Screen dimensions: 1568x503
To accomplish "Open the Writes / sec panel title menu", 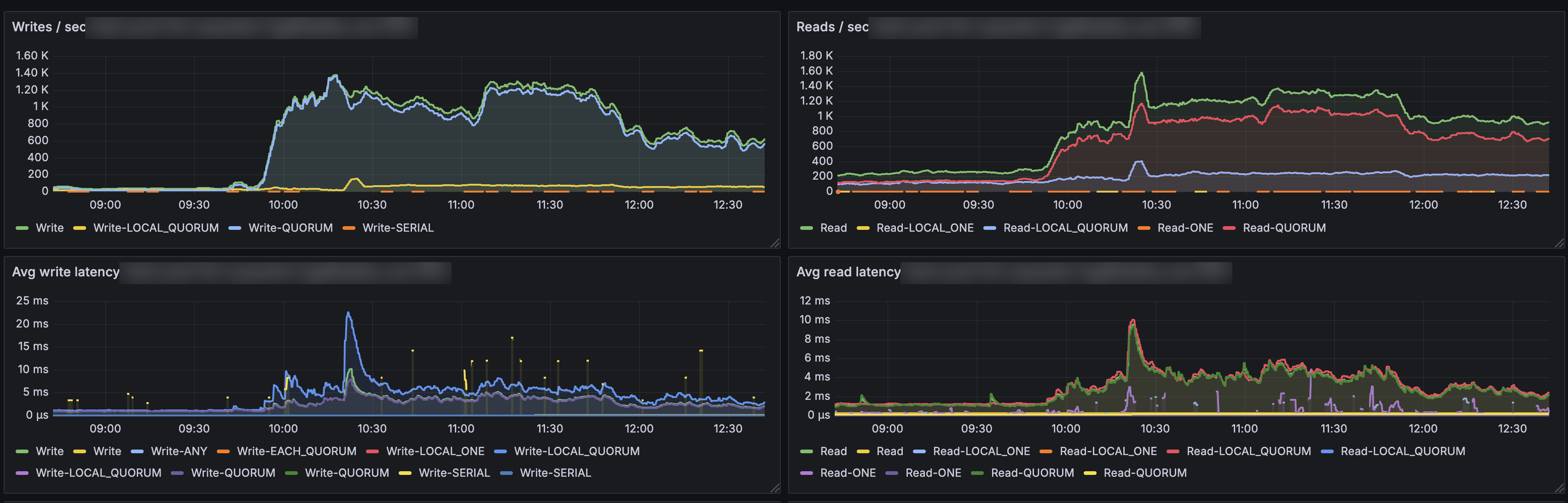I will pyautogui.click(x=49, y=27).
